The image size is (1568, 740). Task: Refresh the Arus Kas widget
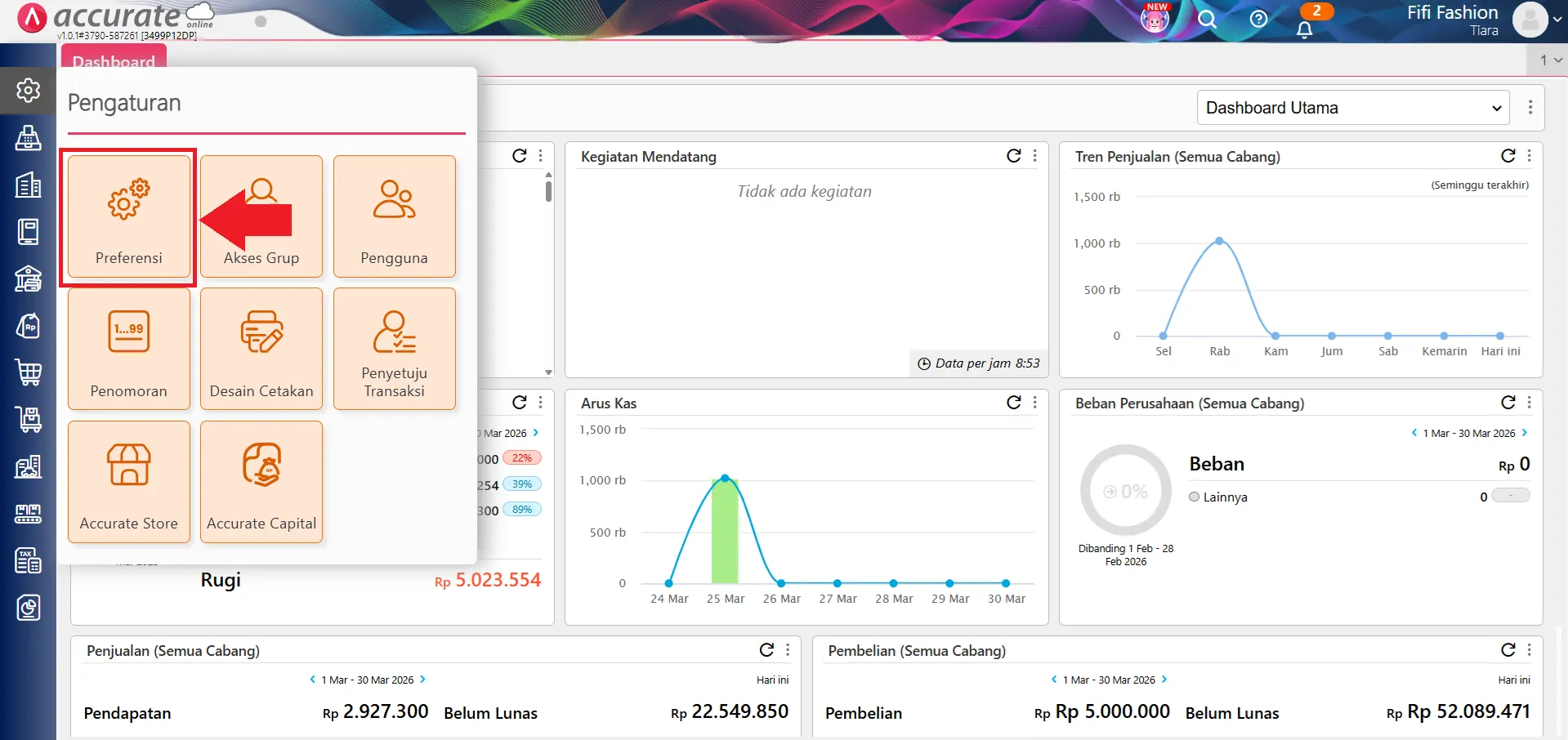click(x=1013, y=403)
